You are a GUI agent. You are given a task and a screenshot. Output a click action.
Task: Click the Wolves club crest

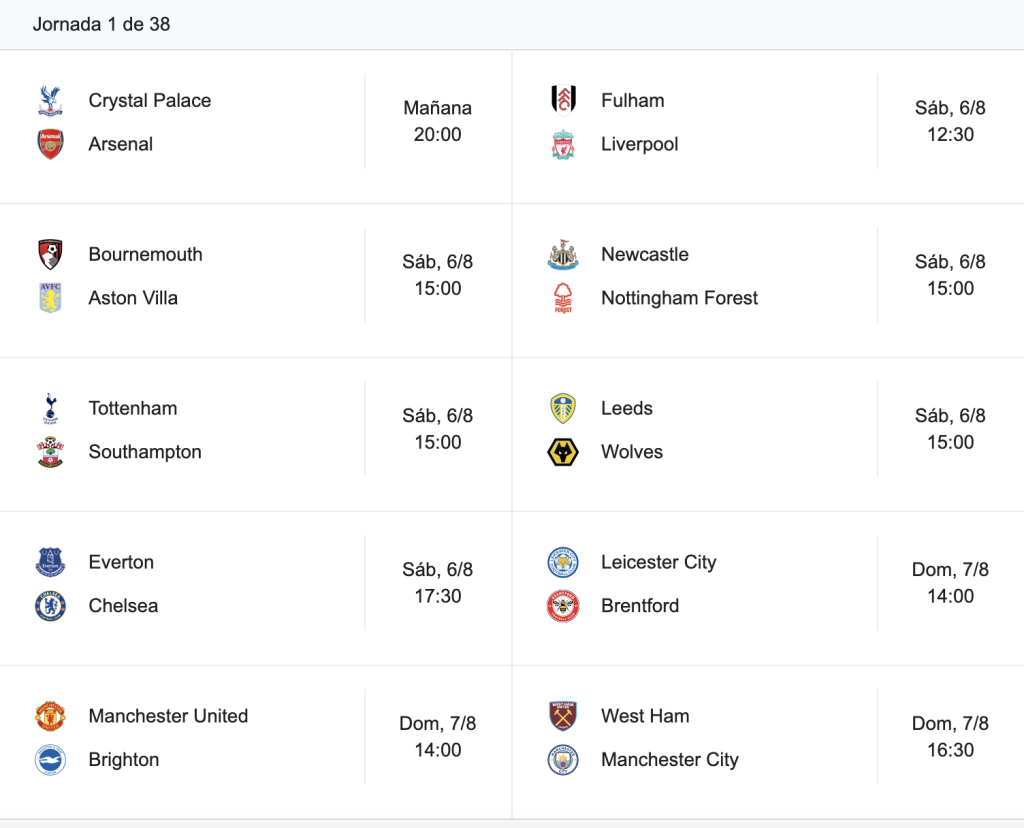(563, 452)
